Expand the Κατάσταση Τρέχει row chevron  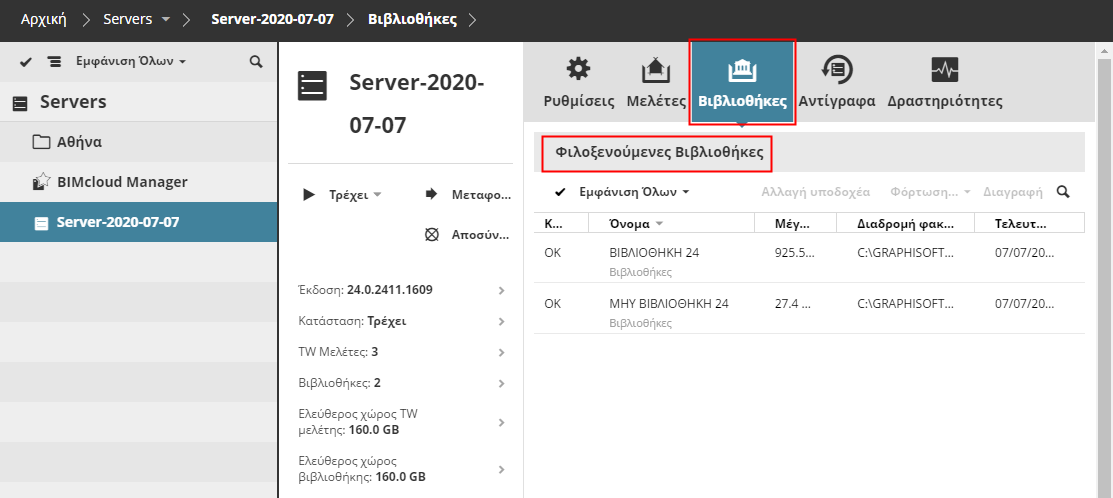pos(502,321)
